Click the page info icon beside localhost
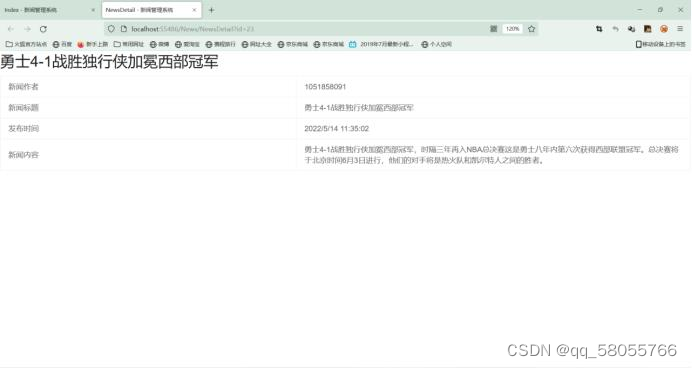 click(124, 29)
